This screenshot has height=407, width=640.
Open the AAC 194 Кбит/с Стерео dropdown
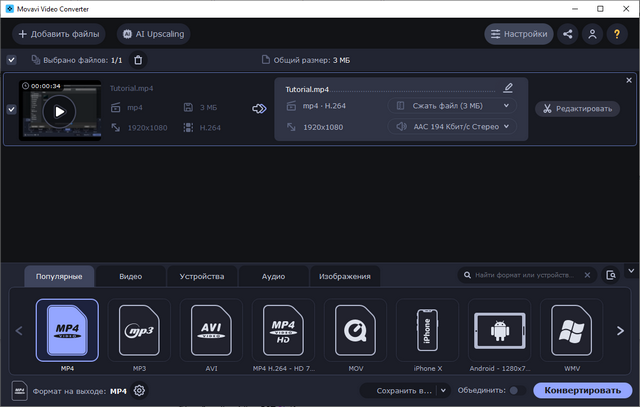click(452, 127)
